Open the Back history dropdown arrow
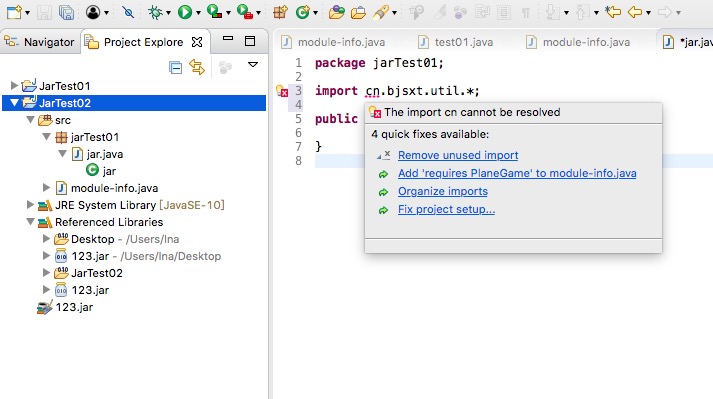The width and height of the screenshot is (713, 399). click(648, 13)
